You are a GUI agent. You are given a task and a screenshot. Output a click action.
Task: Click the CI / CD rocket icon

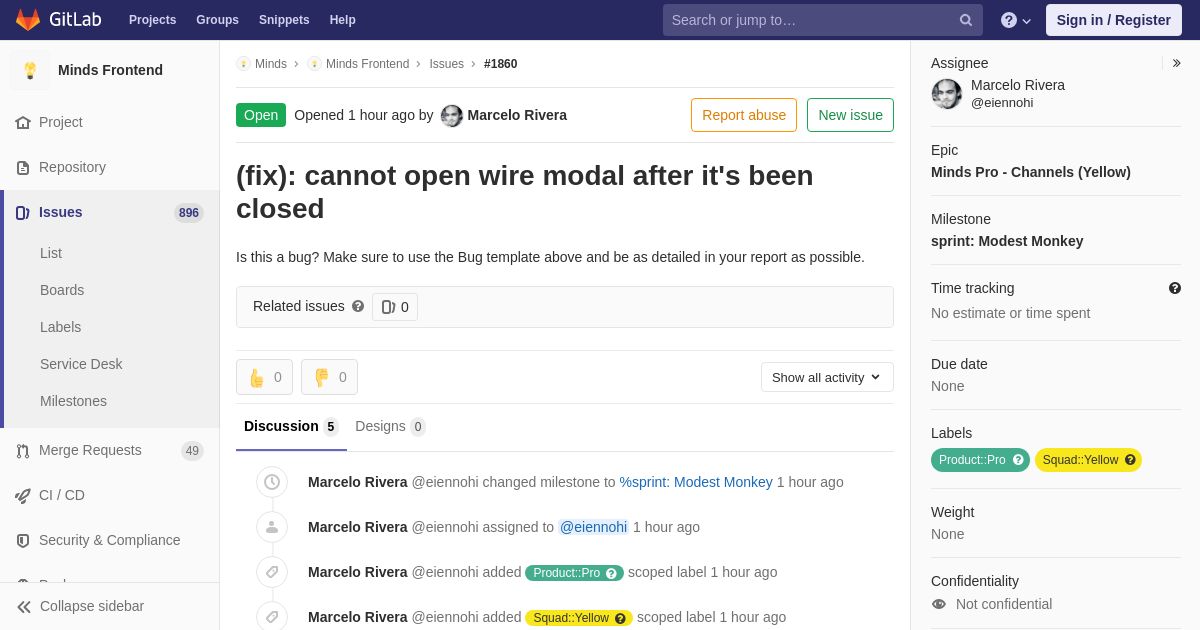tap(23, 495)
